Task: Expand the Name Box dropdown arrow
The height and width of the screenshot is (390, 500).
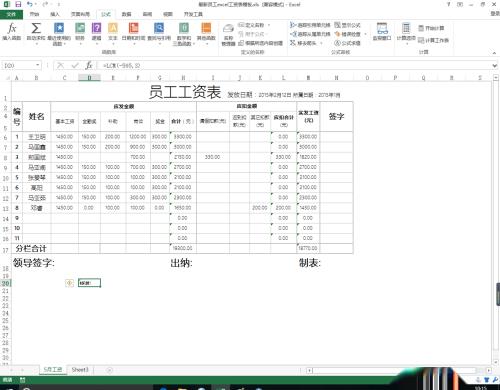Action: coord(38,65)
